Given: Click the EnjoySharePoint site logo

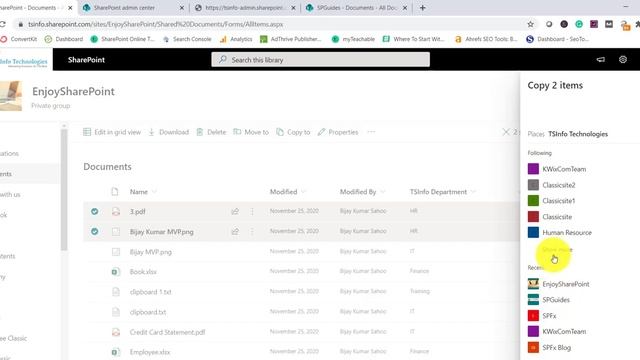Looking at the screenshot, I should click(x=11, y=96).
